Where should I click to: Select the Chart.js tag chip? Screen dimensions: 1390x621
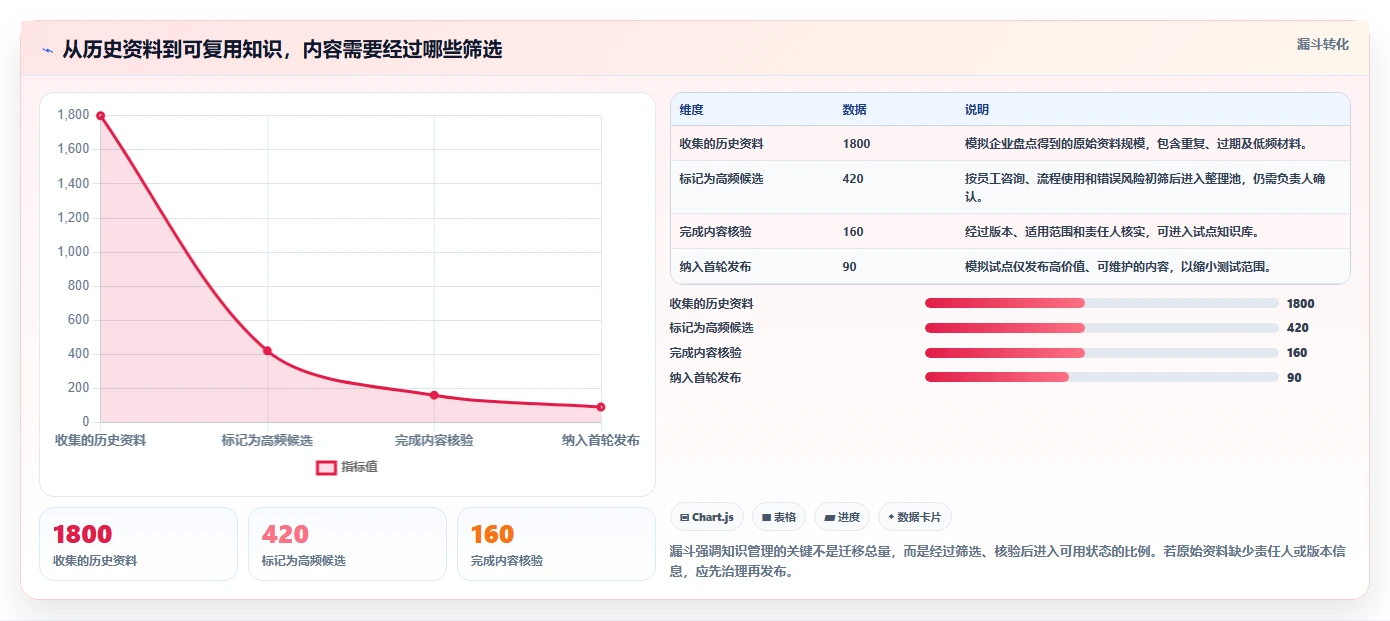tap(706, 517)
